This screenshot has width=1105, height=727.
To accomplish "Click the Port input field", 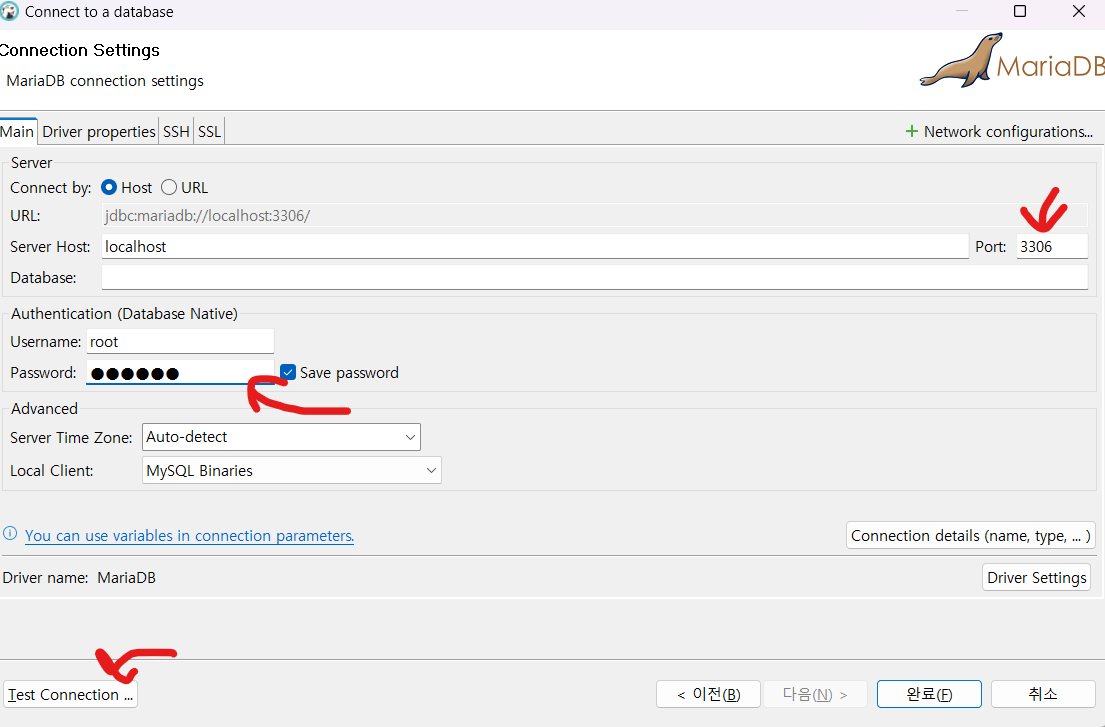I will tap(1052, 247).
